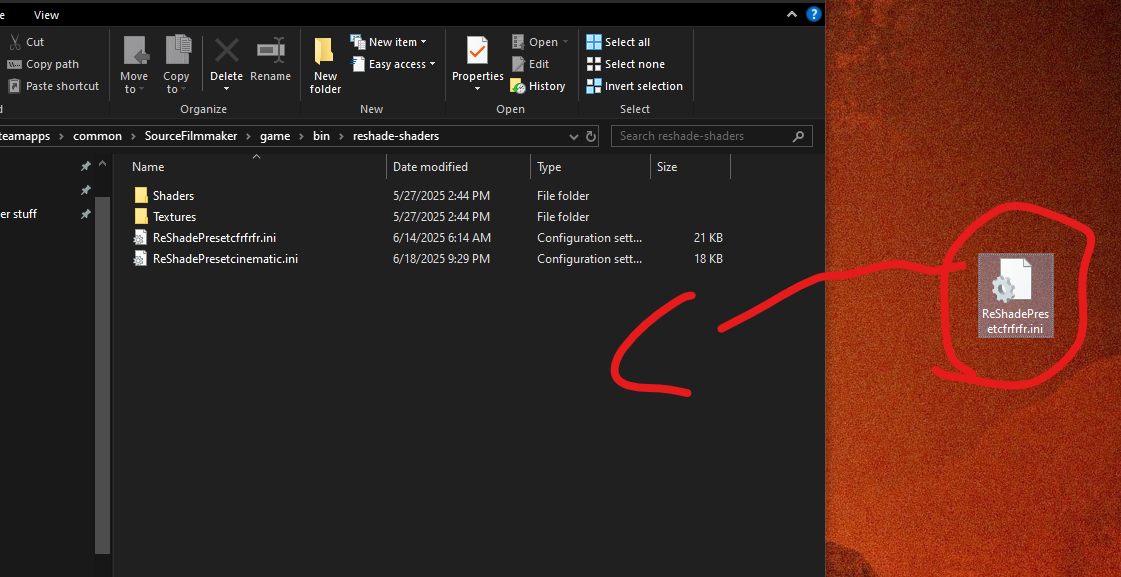The width and height of the screenshot is (1121, 577).
Task: Open file History
Action: coord(538,86)
